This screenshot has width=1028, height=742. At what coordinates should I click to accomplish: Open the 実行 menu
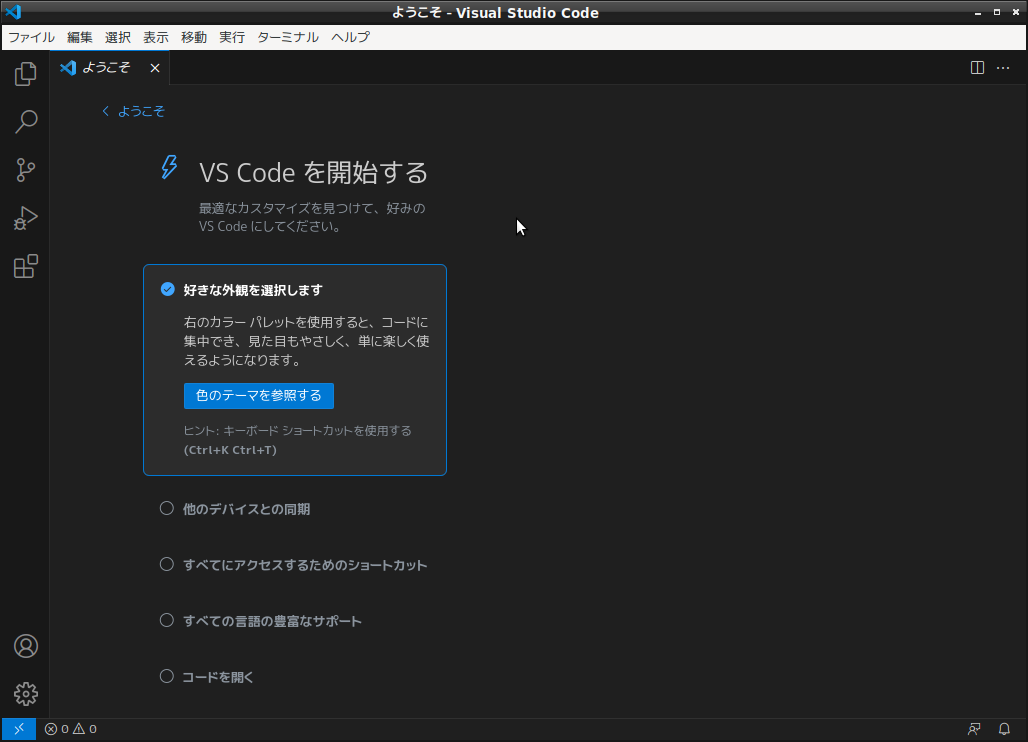(x=232, y=37)
